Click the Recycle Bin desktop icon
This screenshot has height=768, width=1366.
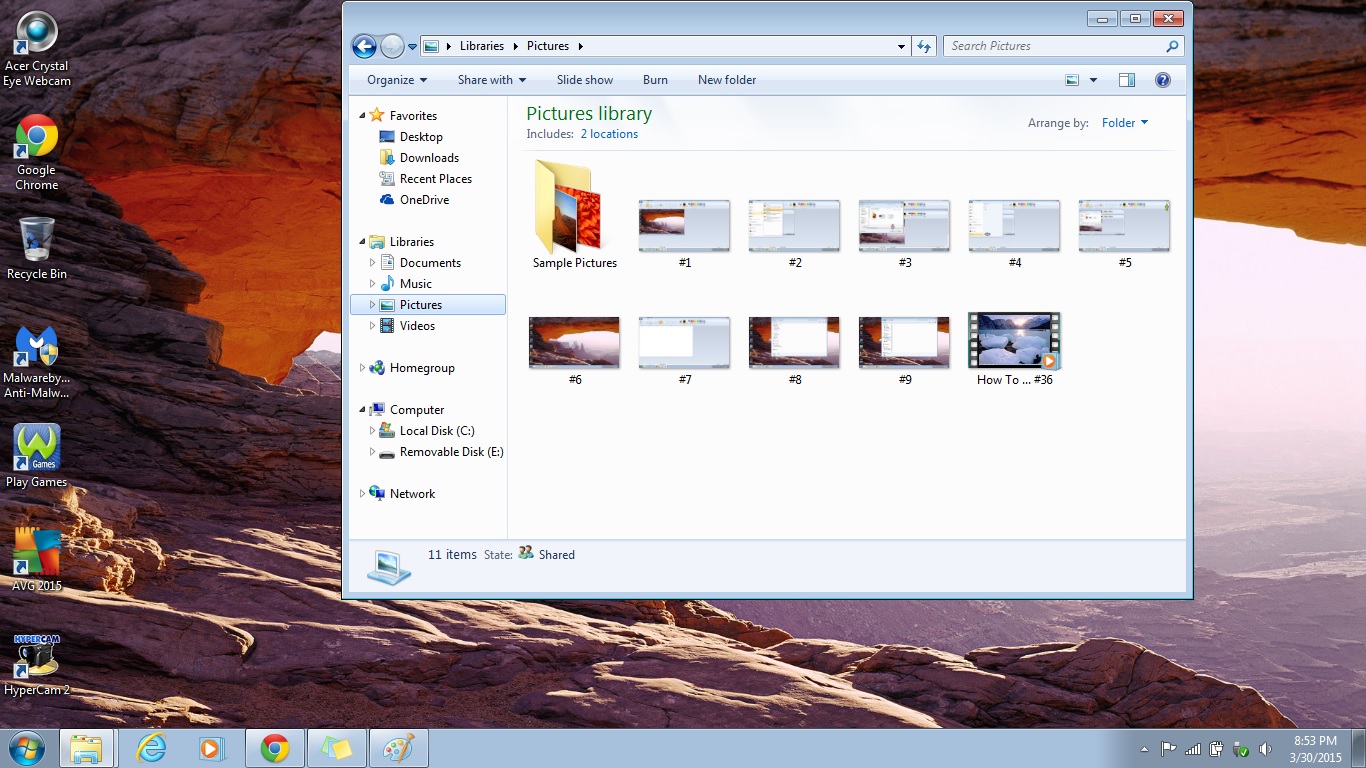(x=37, y=248)
